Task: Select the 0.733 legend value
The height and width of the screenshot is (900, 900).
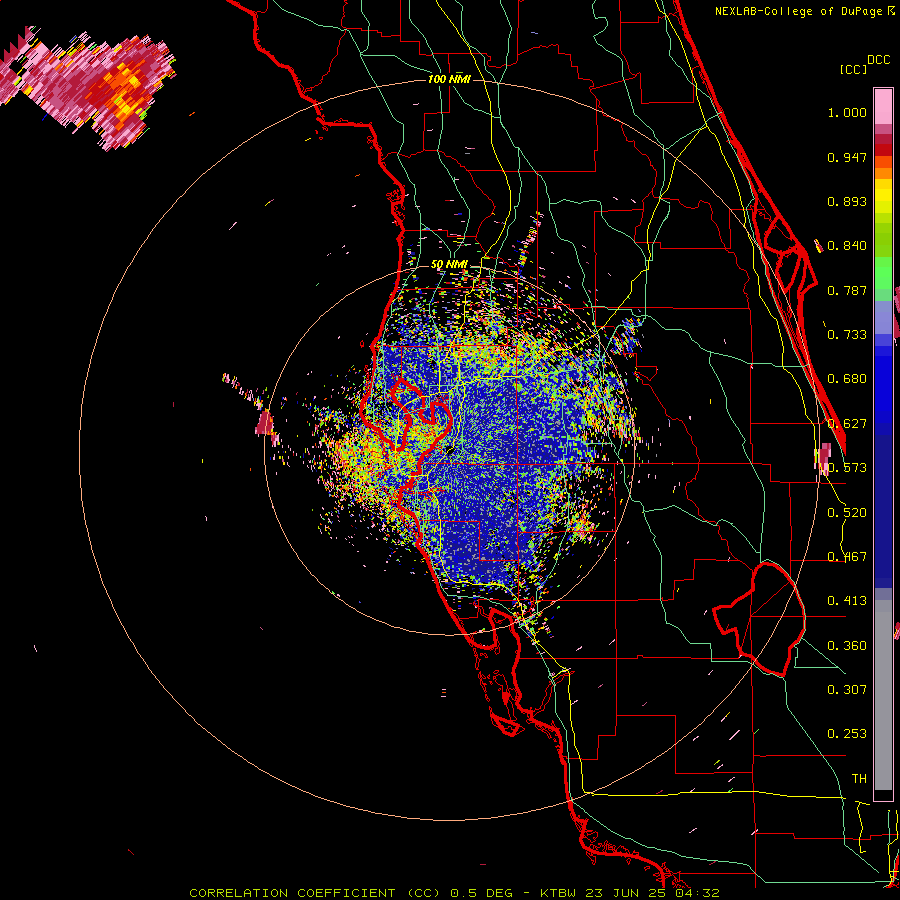Action: 847,335
